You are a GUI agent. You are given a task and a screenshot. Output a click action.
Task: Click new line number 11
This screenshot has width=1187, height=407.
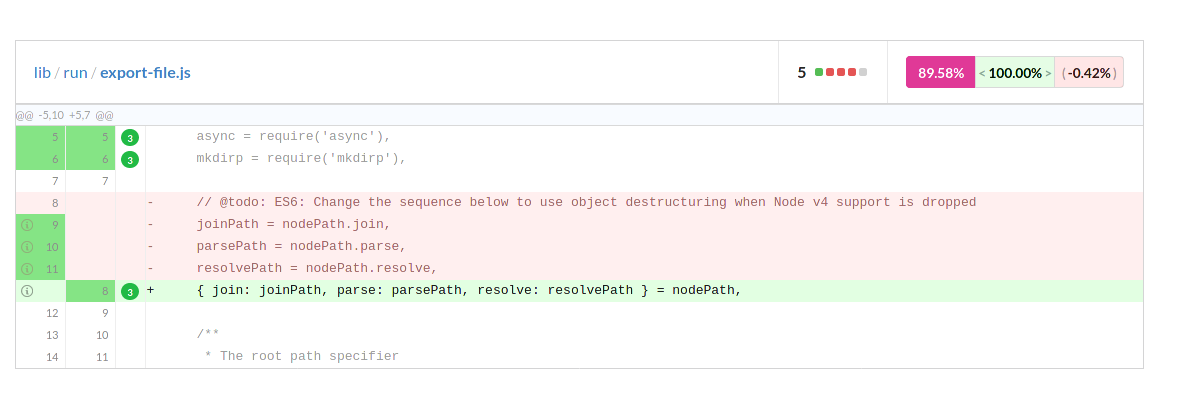click(x=102, y=356)
